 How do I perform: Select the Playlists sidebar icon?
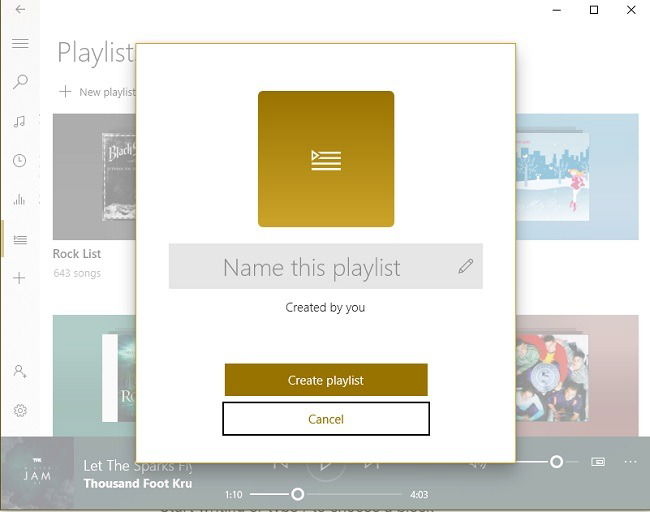tap(20, 239)
